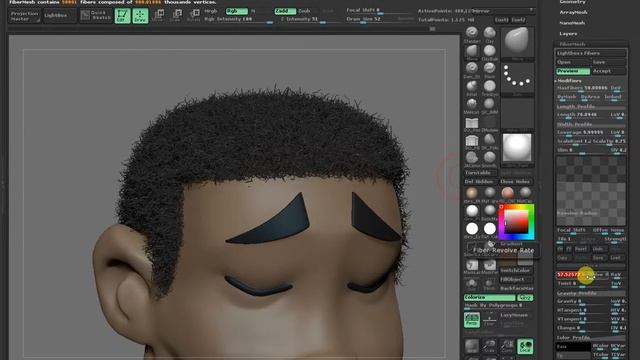Select the Zsub button

pos(304,11)
